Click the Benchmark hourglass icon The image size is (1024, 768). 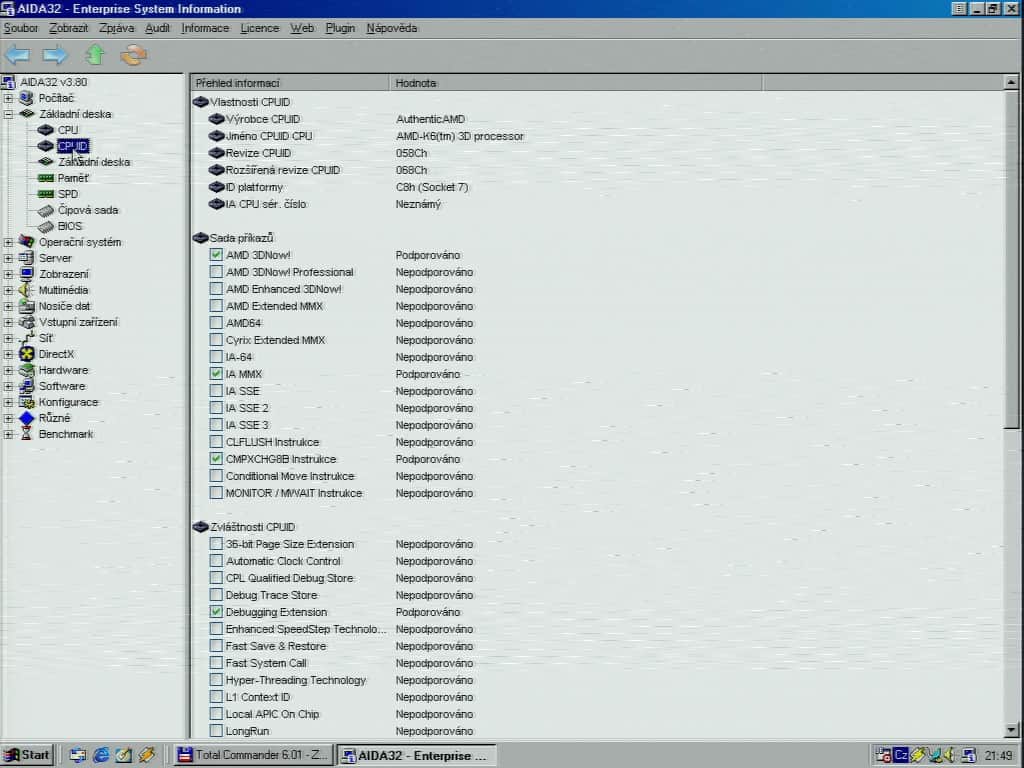click(26, 434)
